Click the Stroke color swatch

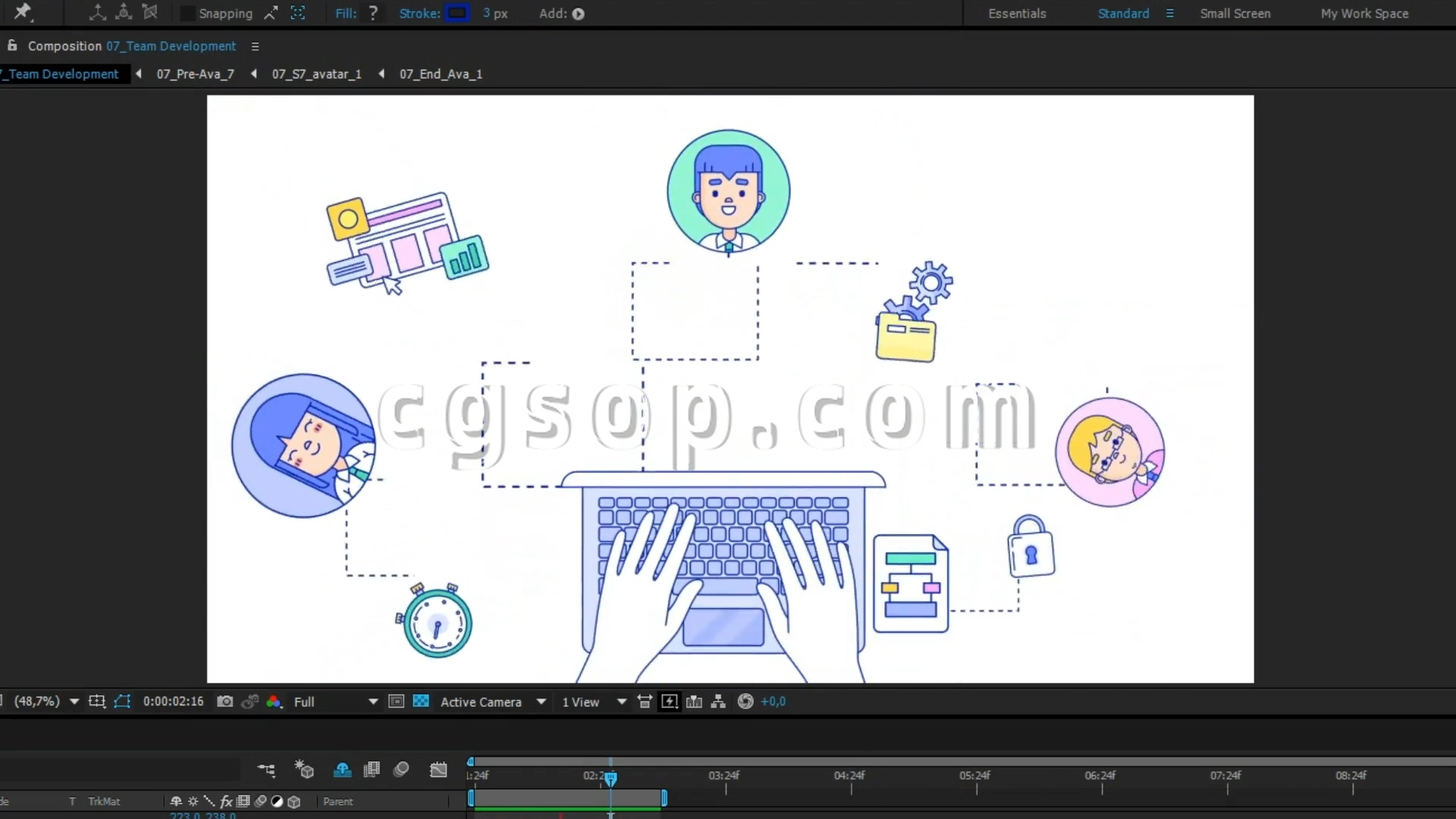coord(457,14)
